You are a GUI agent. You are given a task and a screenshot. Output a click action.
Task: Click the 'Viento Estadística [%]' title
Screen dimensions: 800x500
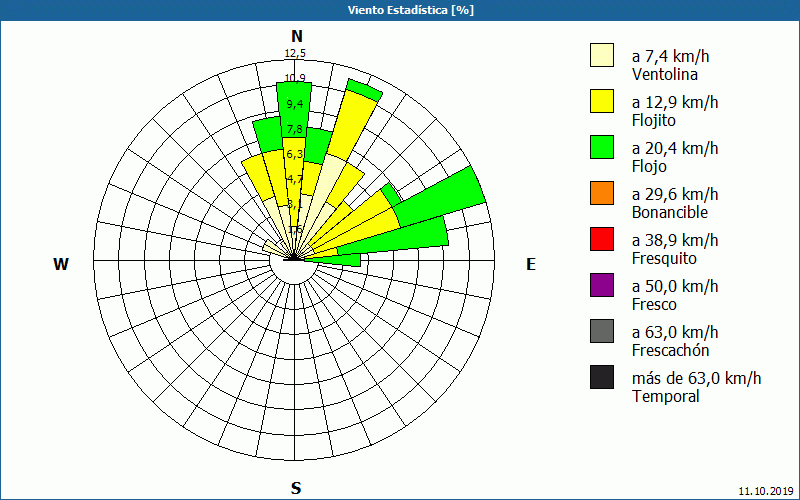[411, 10]
